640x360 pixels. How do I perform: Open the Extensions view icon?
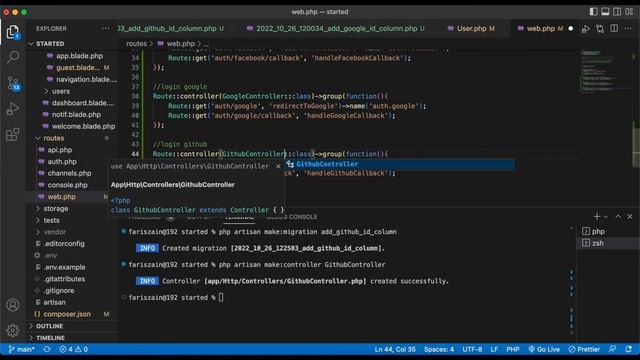[13, 134]
